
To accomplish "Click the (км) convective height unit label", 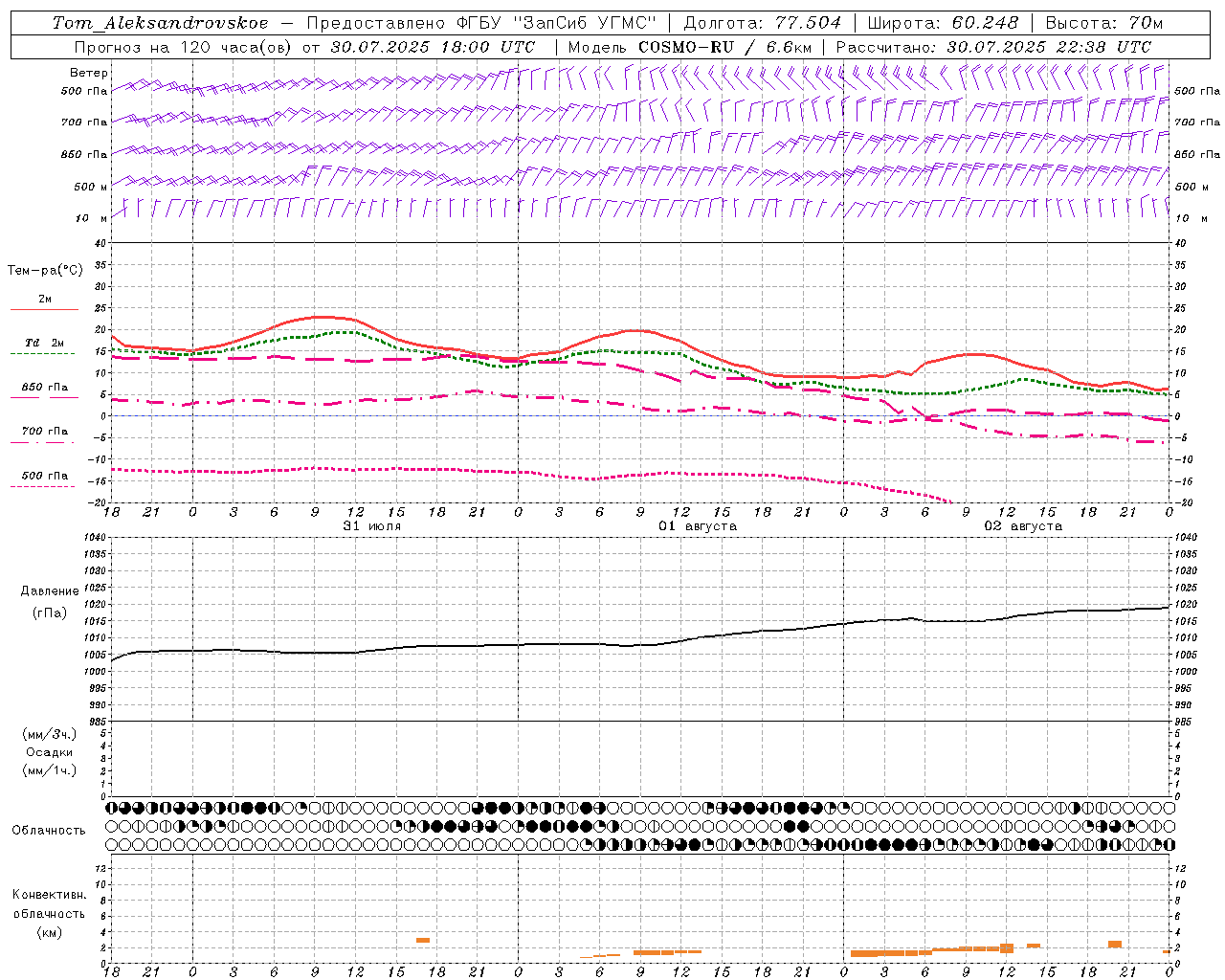I will [50, 932].
